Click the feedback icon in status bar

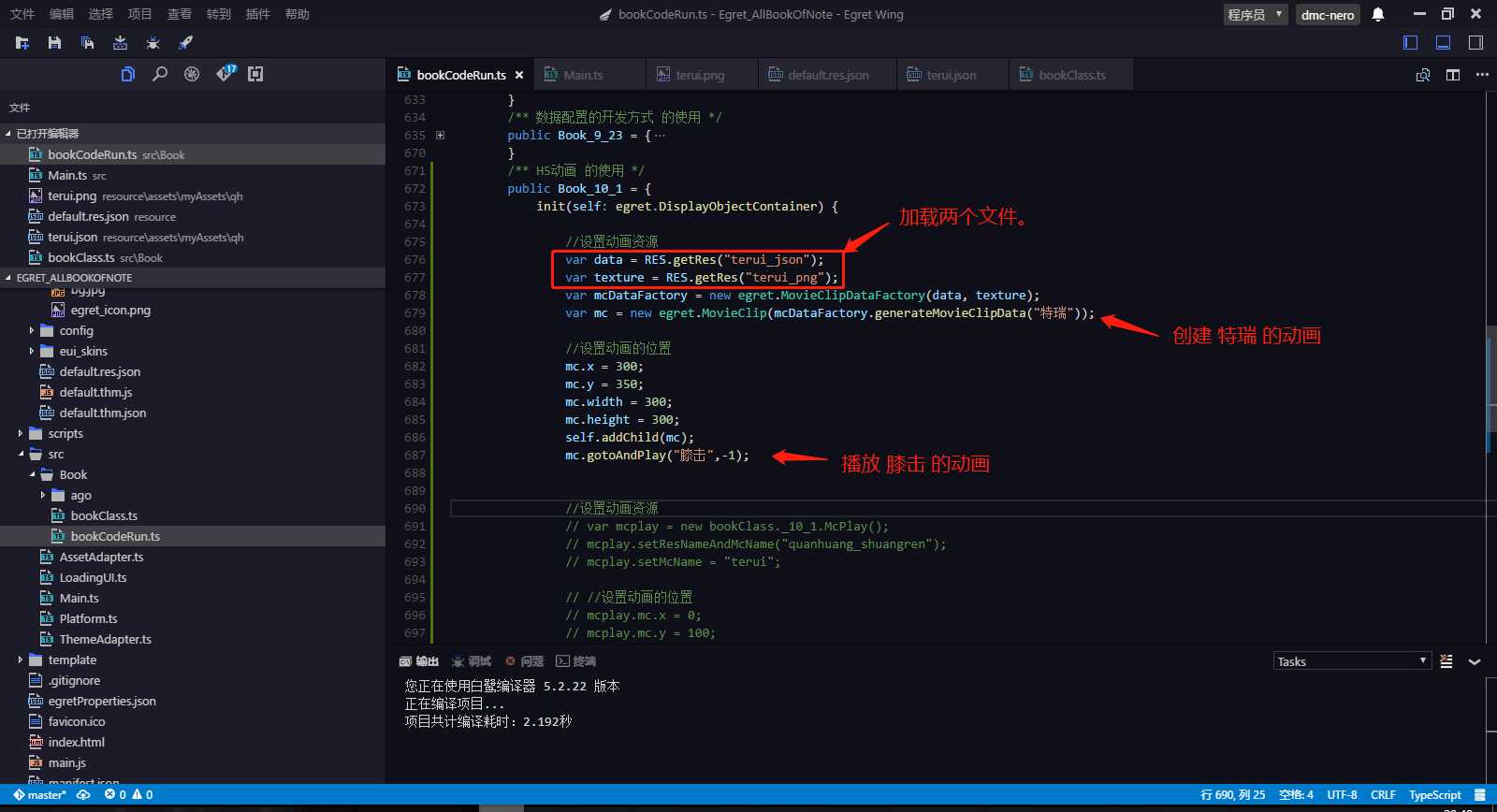point(1479,795)
